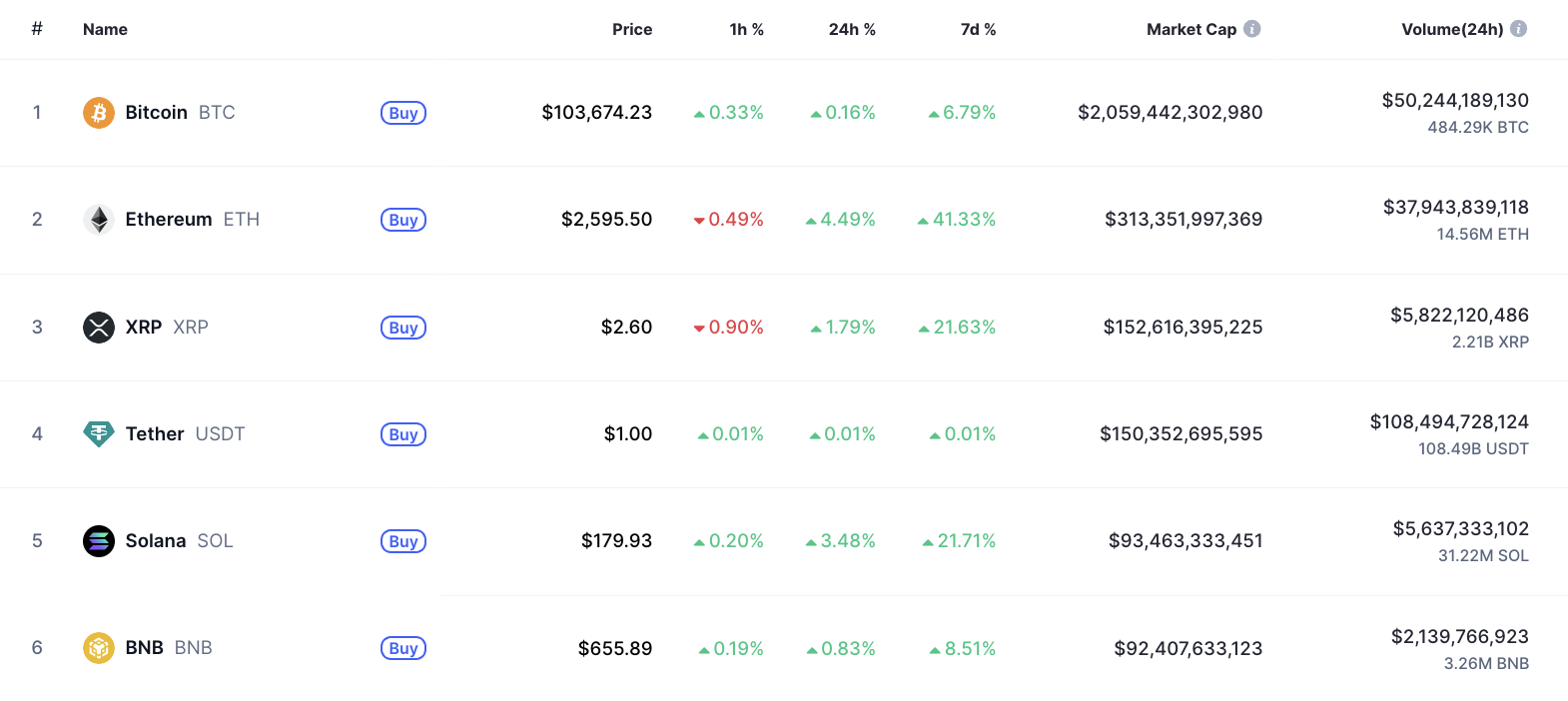Click the Solana logo icon

(x=98, y=541)
